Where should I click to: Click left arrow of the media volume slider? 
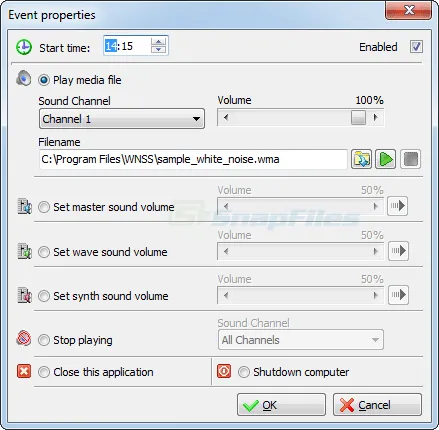(x=226, y=117)
